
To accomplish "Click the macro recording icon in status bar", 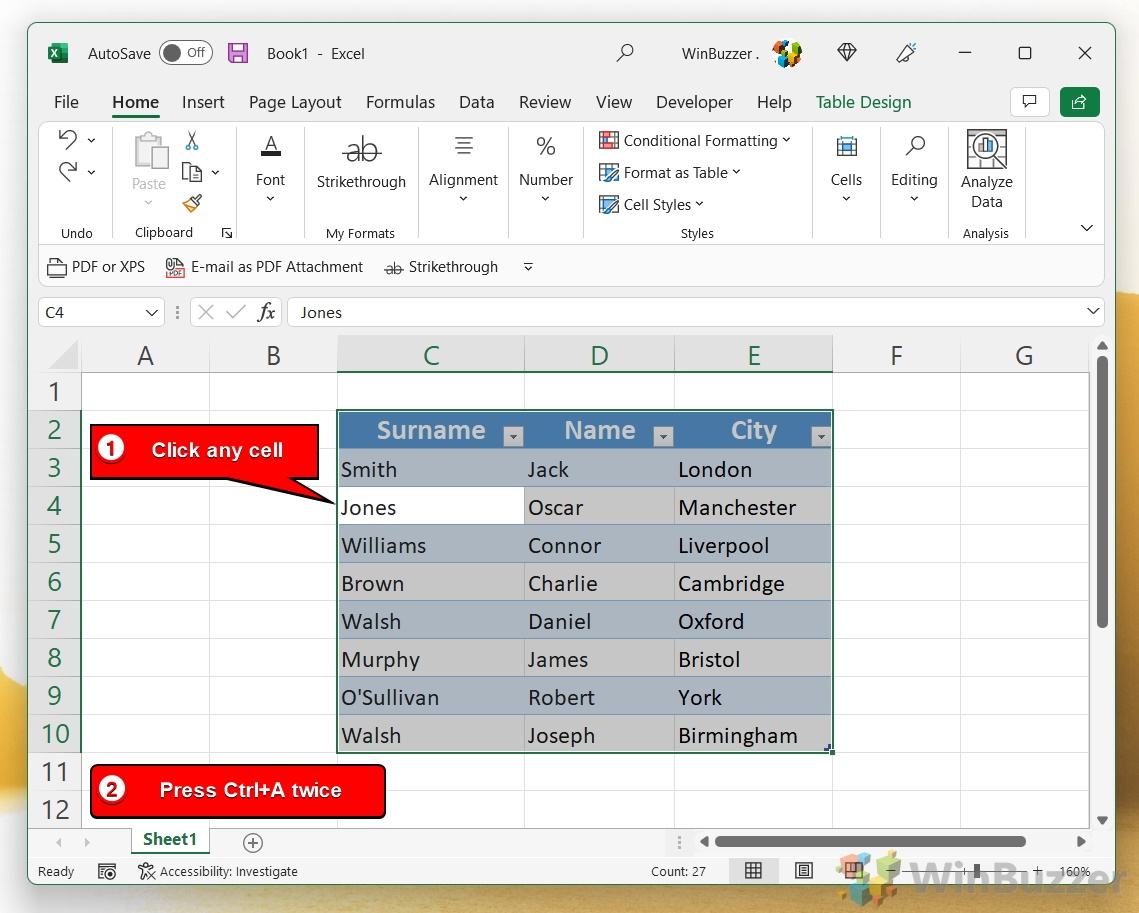I will click(x=107, y=872).
